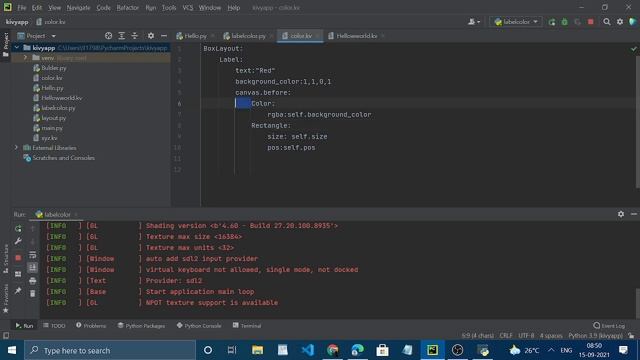Open Project panel settings gear
This screenshot has width=640, height=360.
tap(151, 36)
